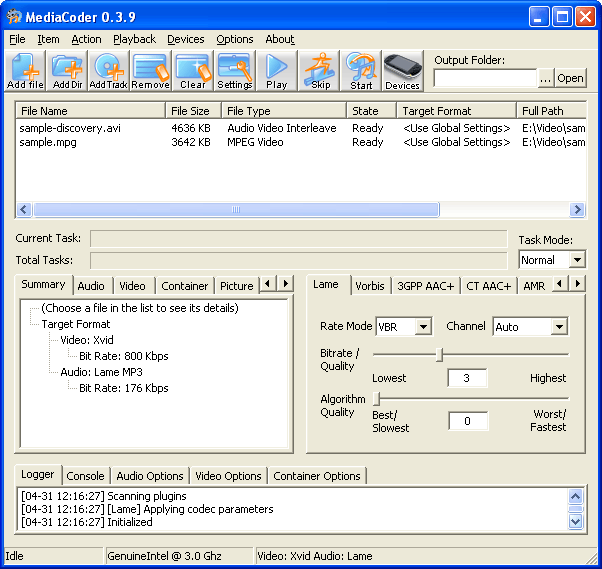Open Settings toolbox icon
The width and height of the screenshot is (602, 569).
(x=235, y=71)
